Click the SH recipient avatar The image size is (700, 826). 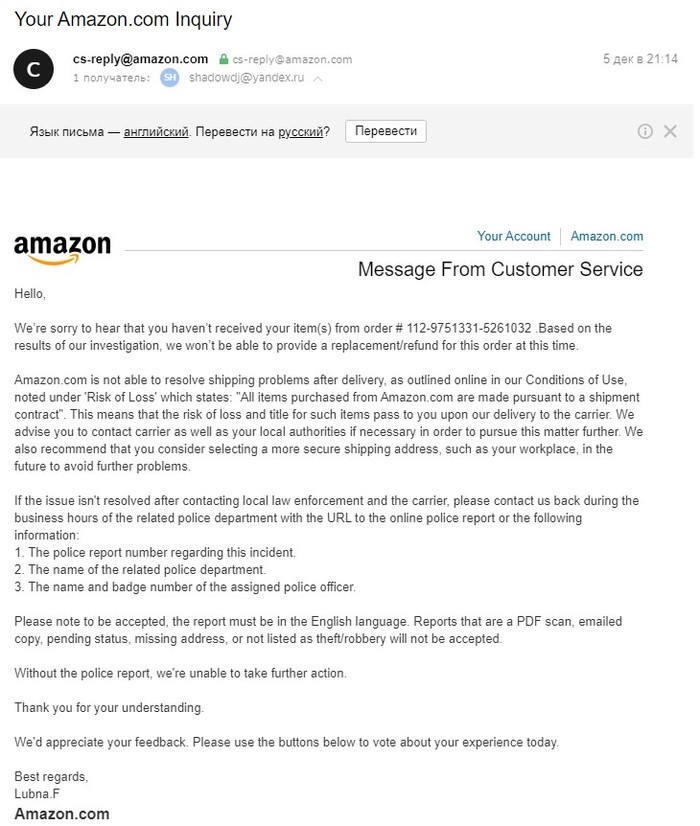(x=170, y=78)
